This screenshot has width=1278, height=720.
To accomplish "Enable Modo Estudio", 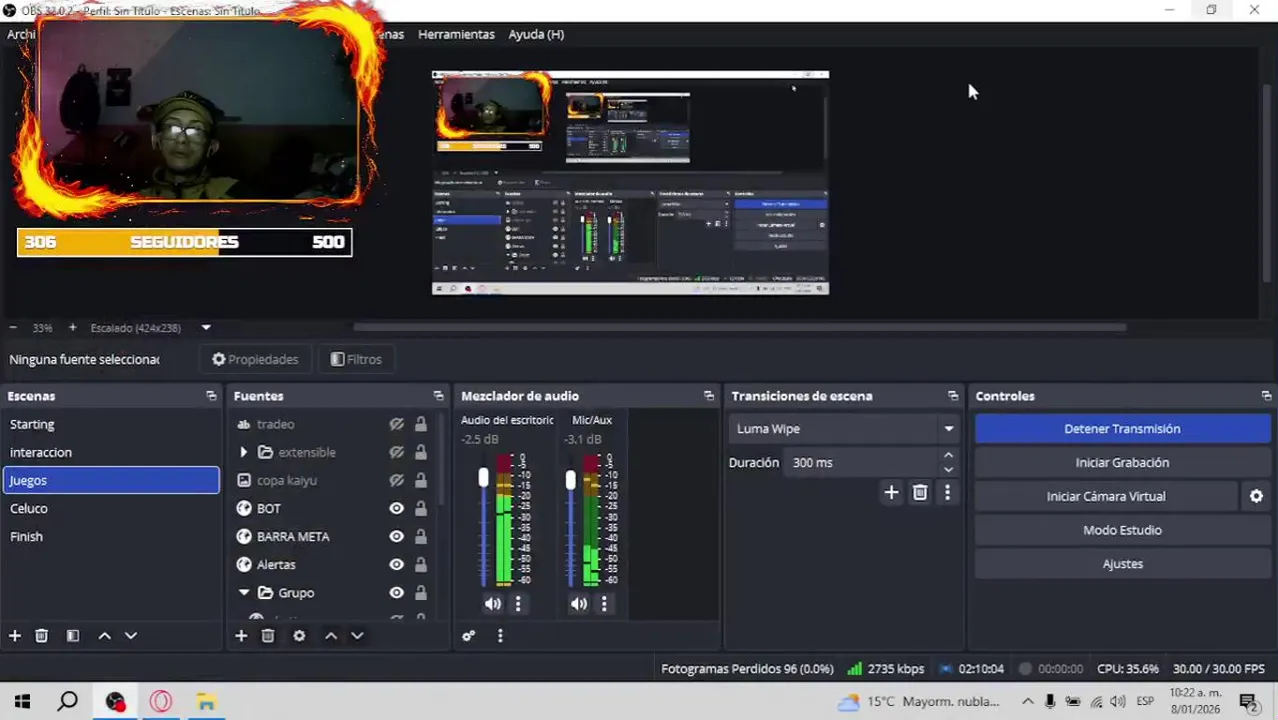I will (1122, 530).
